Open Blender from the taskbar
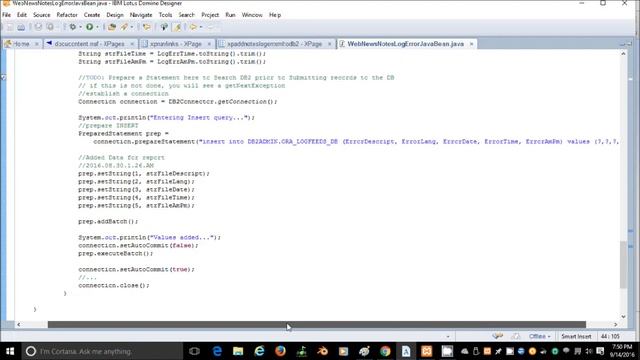Viewport: 640px width, 360px height. pos(322,351)
